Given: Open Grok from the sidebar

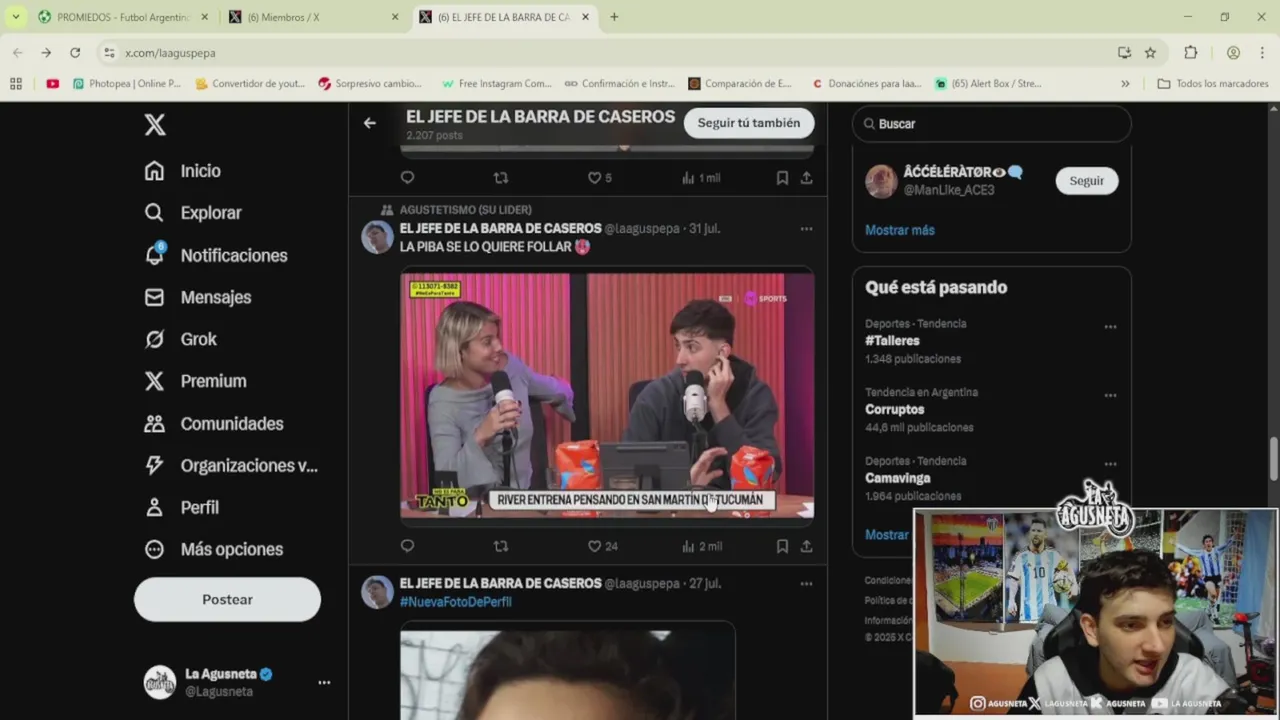Looking at the screenshot, I should pyautogui.click(x=181, y=339).
